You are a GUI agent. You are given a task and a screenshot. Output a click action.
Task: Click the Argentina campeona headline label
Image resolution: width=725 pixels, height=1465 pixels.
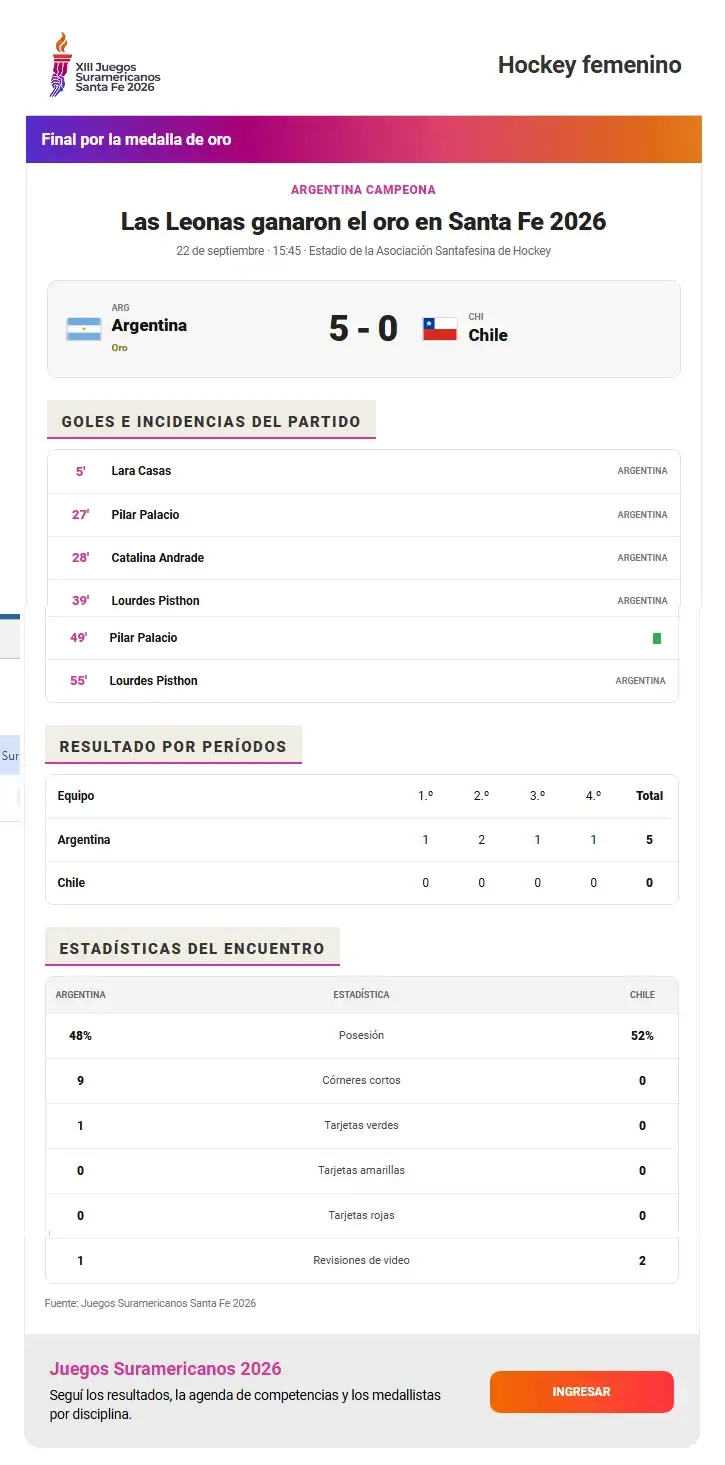coord(363,190)
